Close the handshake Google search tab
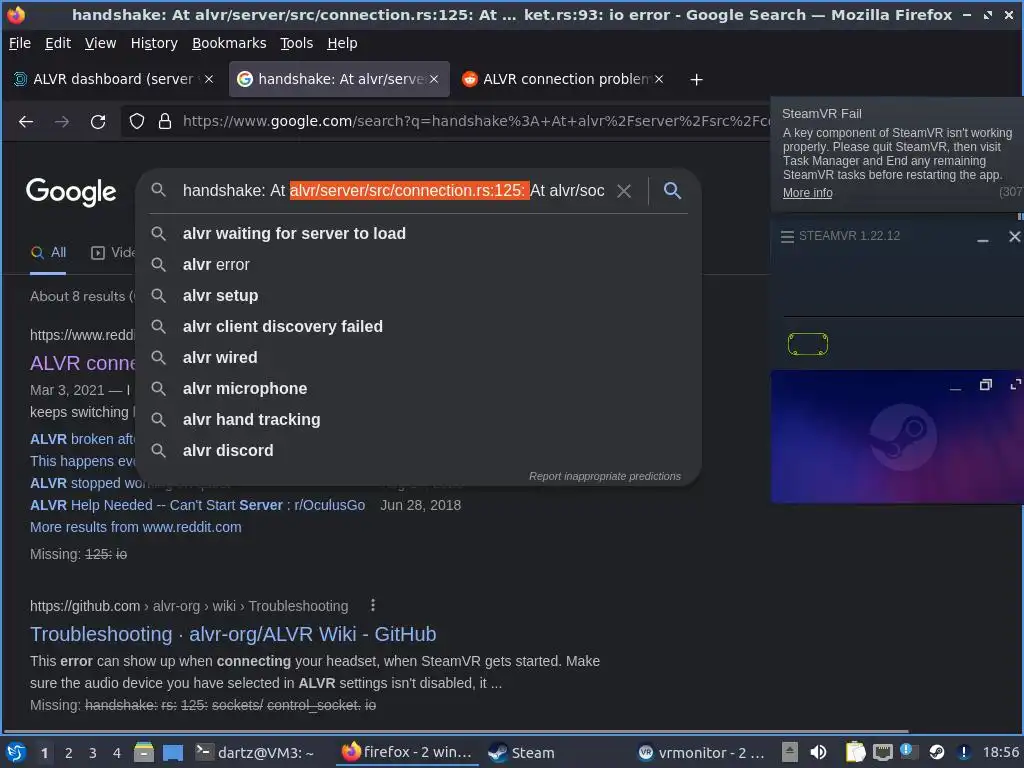This screenshot has width=1024, height=768. click(434, 79)
